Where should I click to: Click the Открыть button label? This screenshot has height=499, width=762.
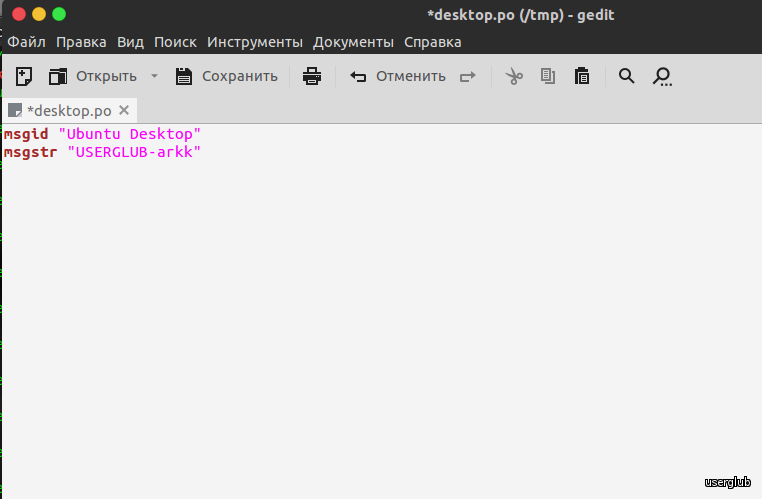point(106,76)
